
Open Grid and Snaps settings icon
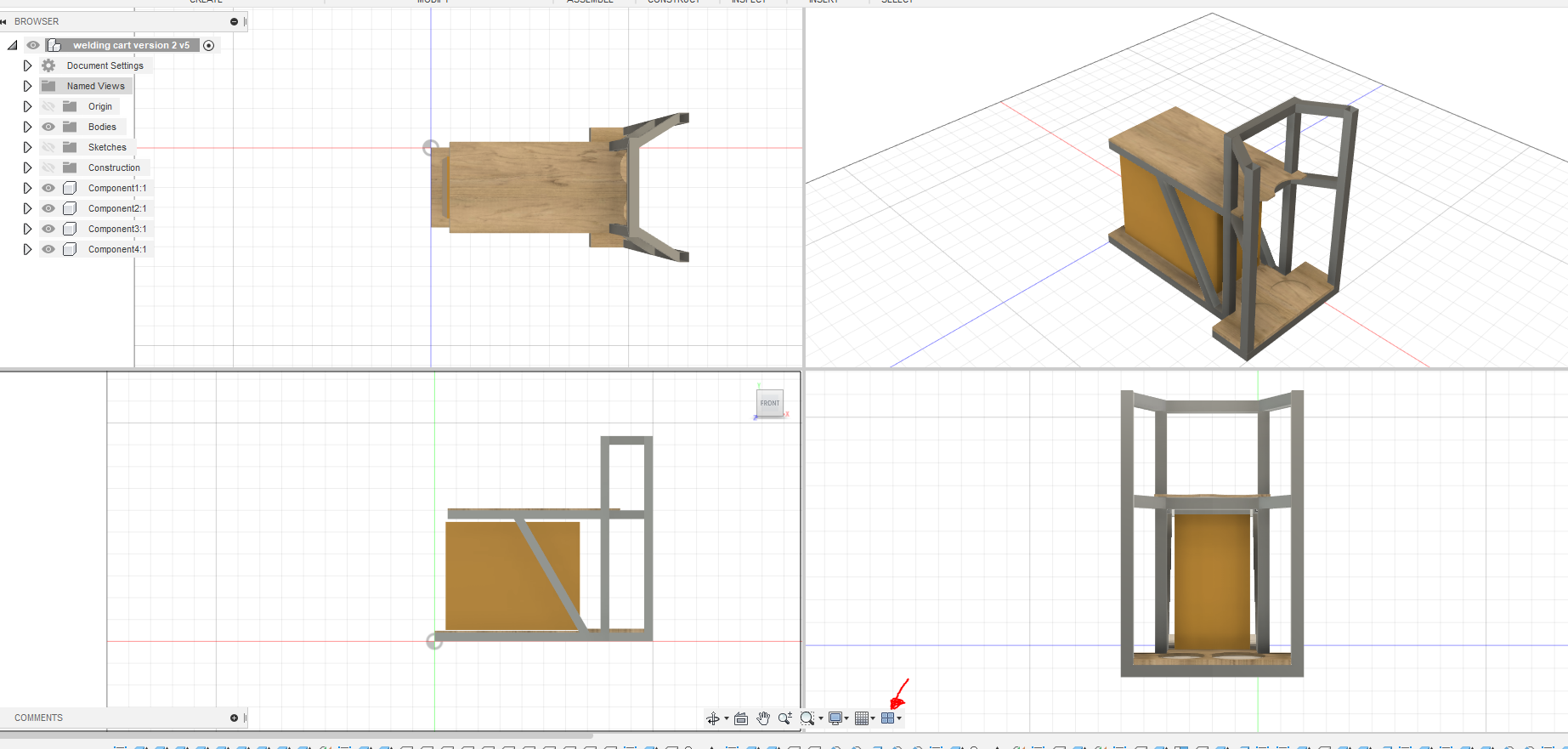pos(862,719)
